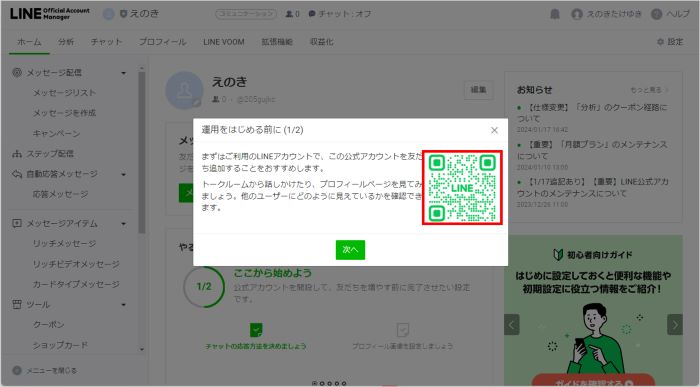Click the えのき account avatar in header
Image resolution: width=700 pixels, height=387 pixels.
(108, 14)
